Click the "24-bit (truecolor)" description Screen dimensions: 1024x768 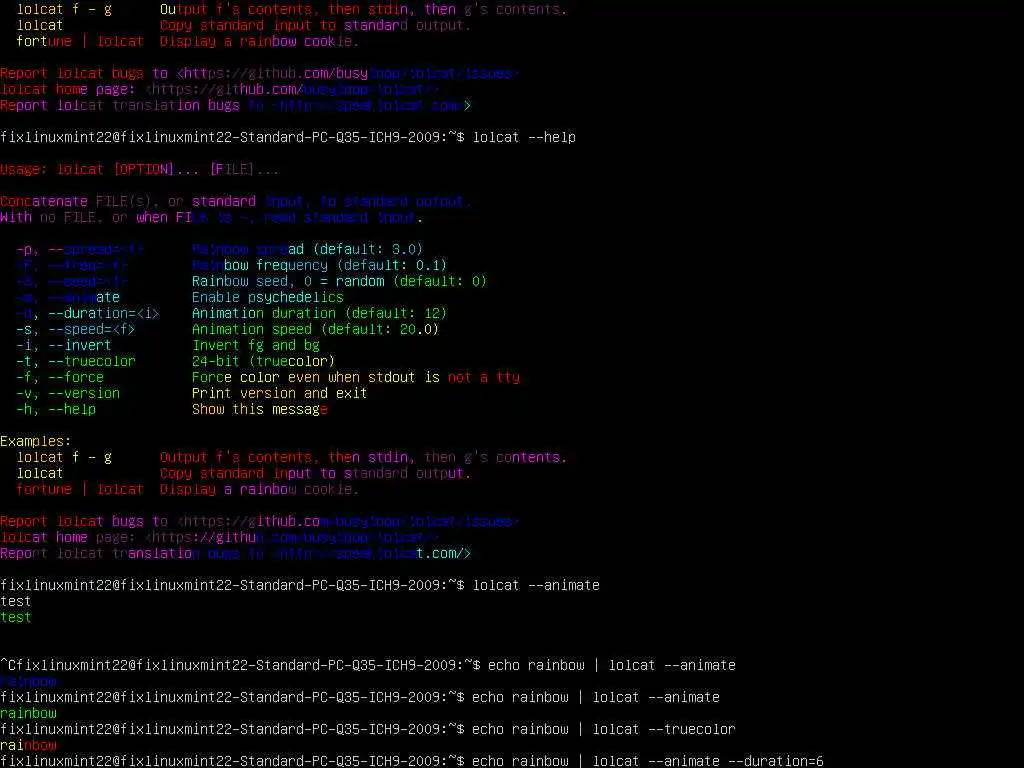point(264,361)
